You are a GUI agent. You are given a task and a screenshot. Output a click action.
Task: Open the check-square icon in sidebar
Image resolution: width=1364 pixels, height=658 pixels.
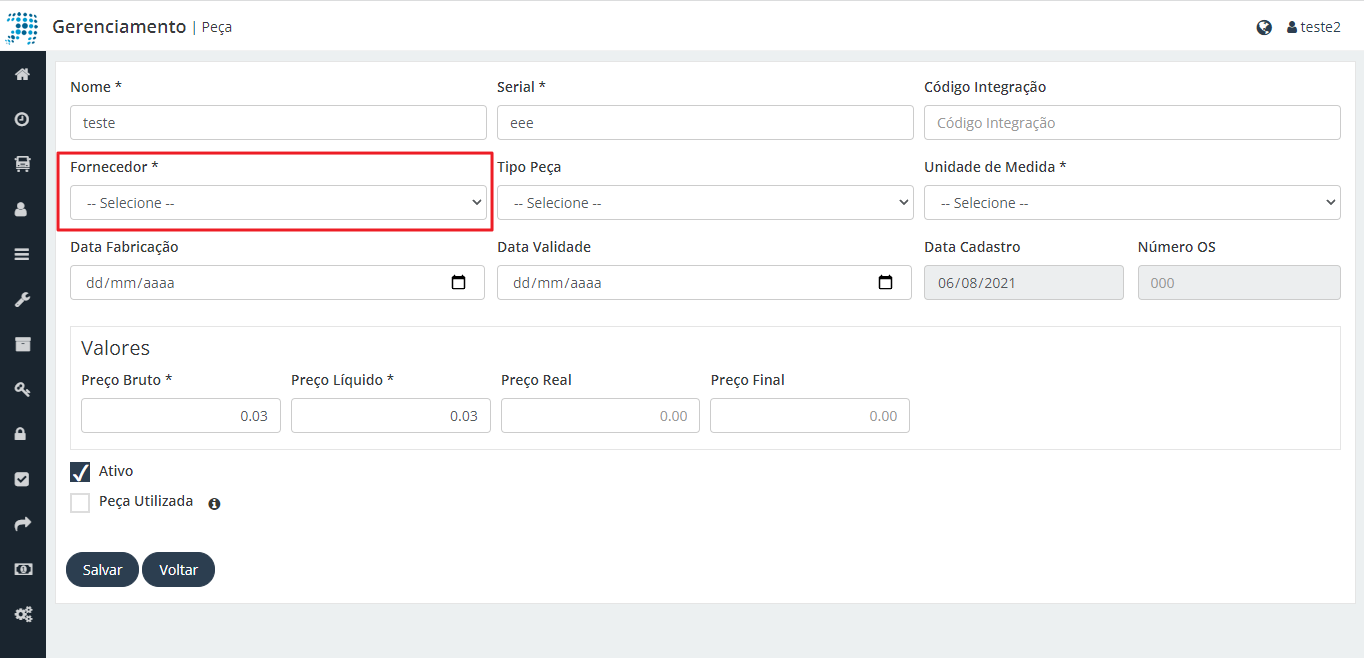pos(22,479)
